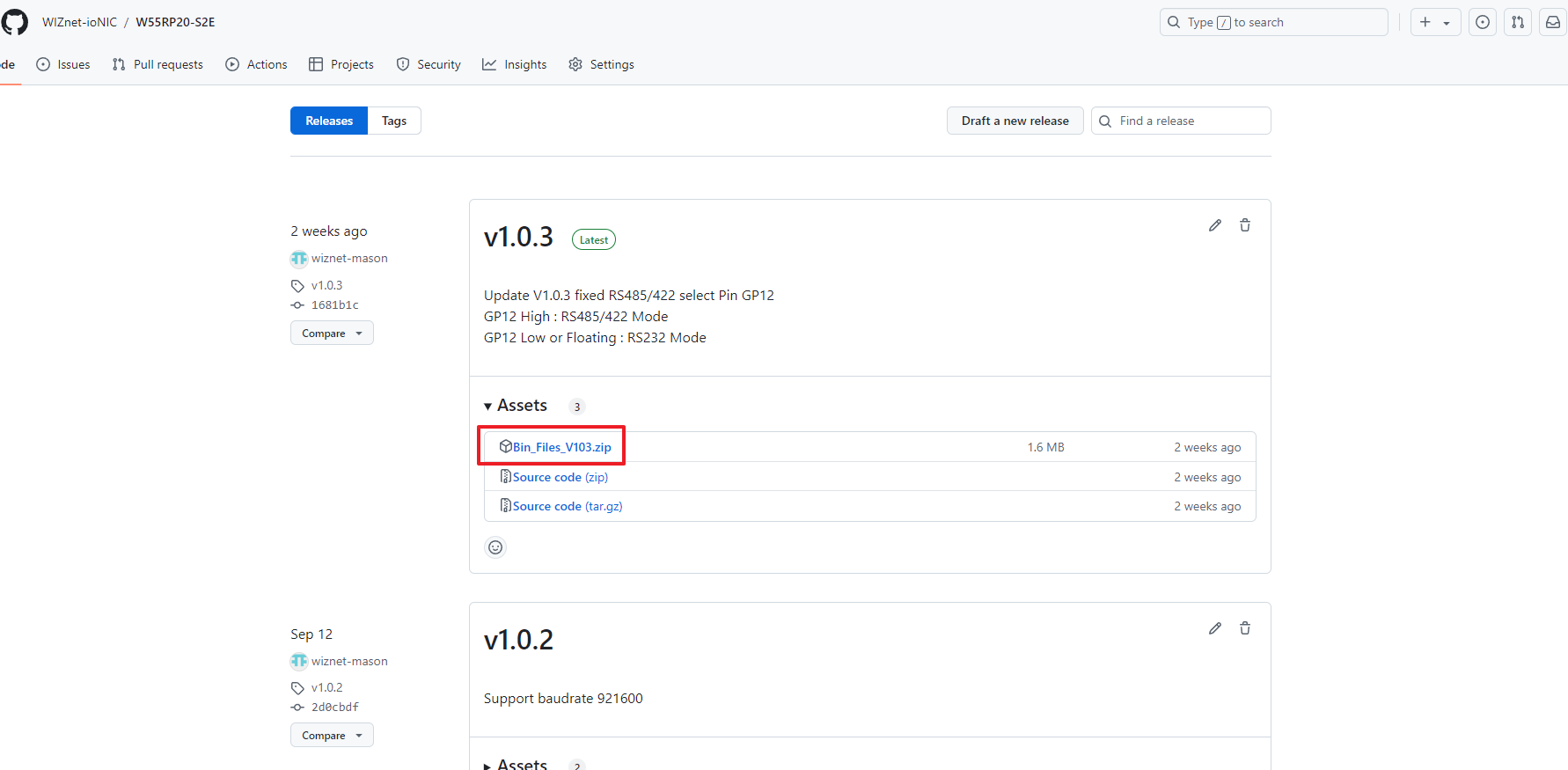Download Source code (zip)
Image resolution: width=1568 pixels, height=770 pixels.
[561, 477]
